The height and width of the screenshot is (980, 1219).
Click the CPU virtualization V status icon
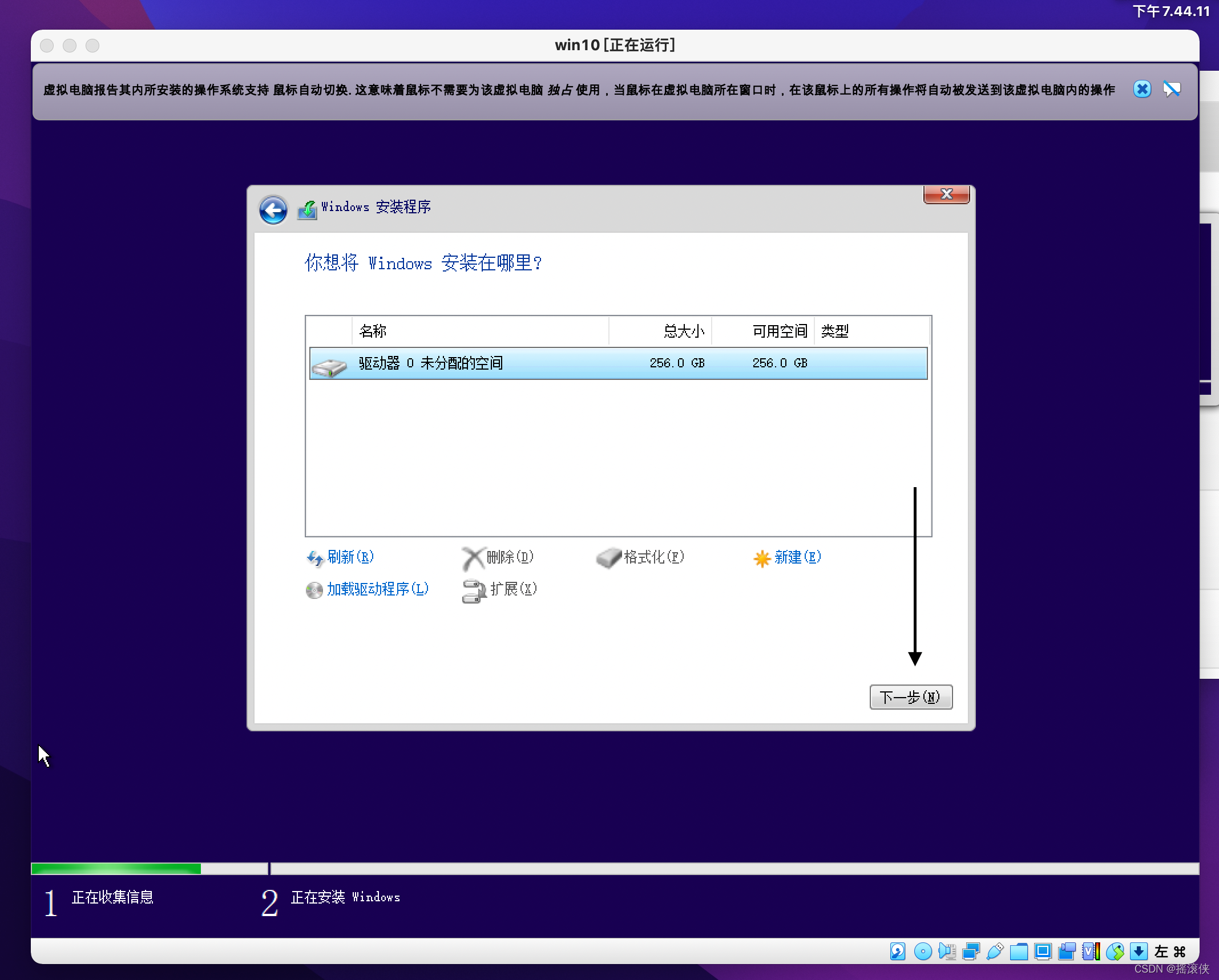[x=1091, y=951]
